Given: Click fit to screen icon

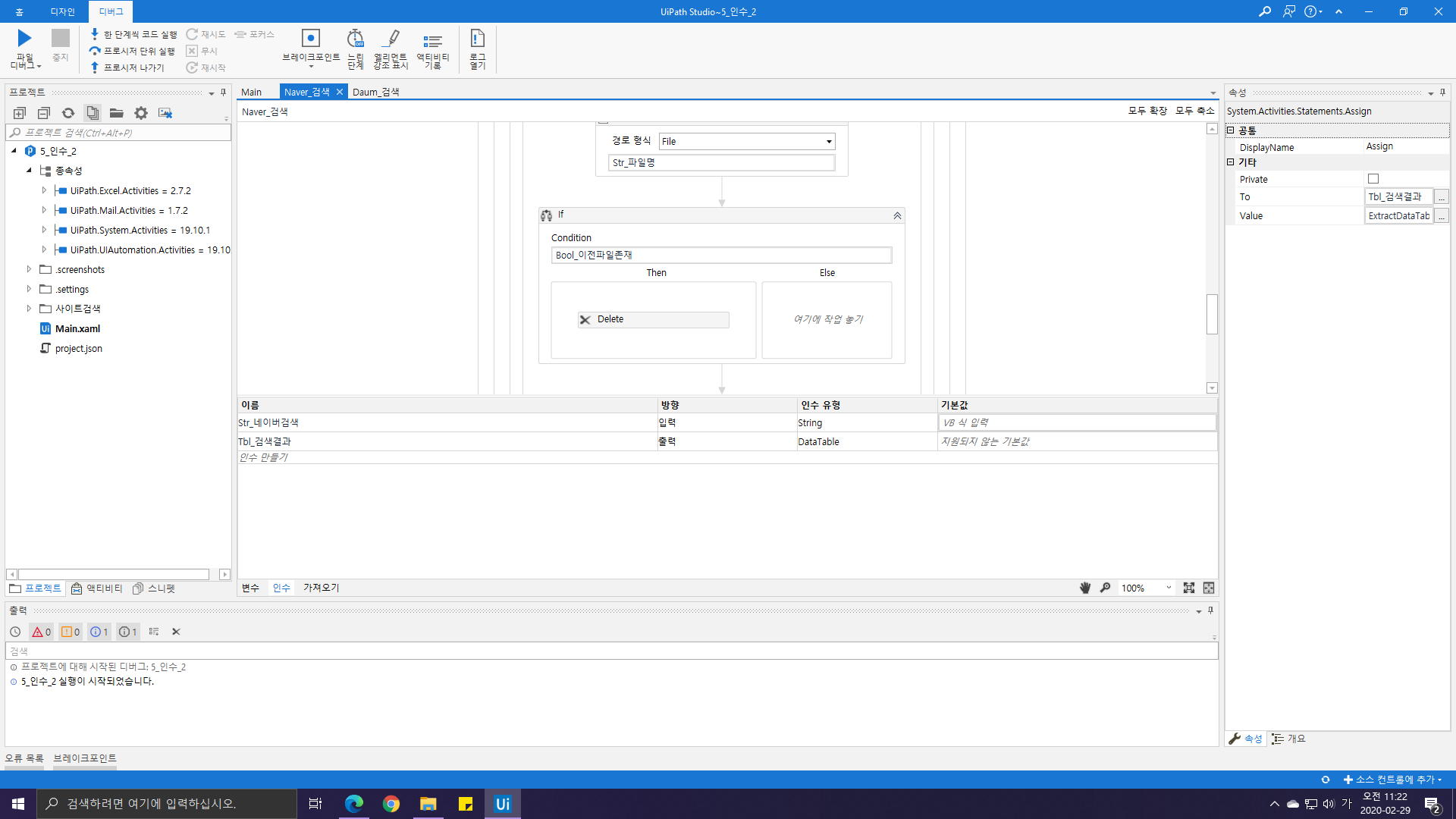Looking at the screenshot, I should tap(1188, 588).
